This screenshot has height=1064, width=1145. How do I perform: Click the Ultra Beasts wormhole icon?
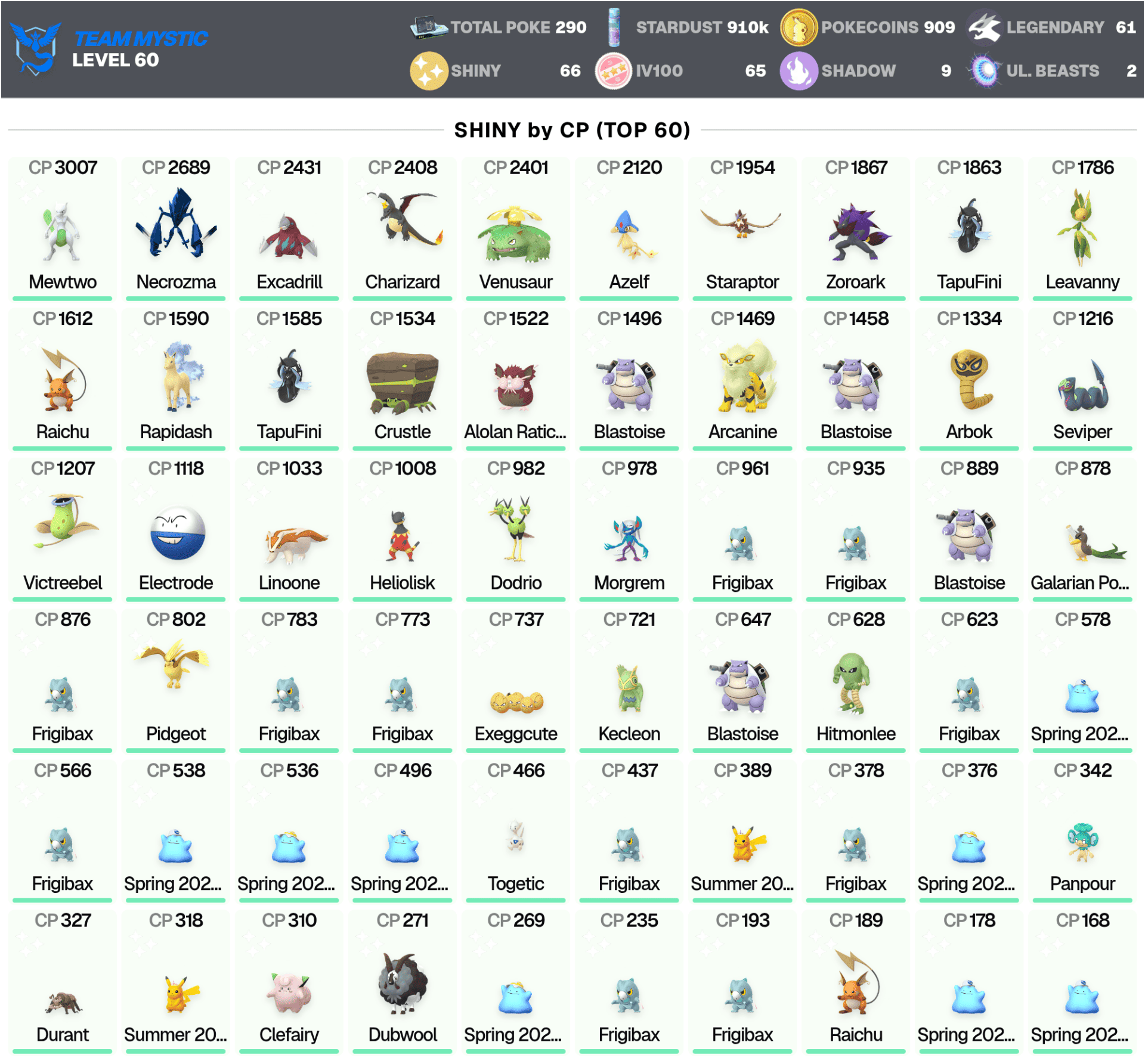pyautogui.click(x=984, y=70)
